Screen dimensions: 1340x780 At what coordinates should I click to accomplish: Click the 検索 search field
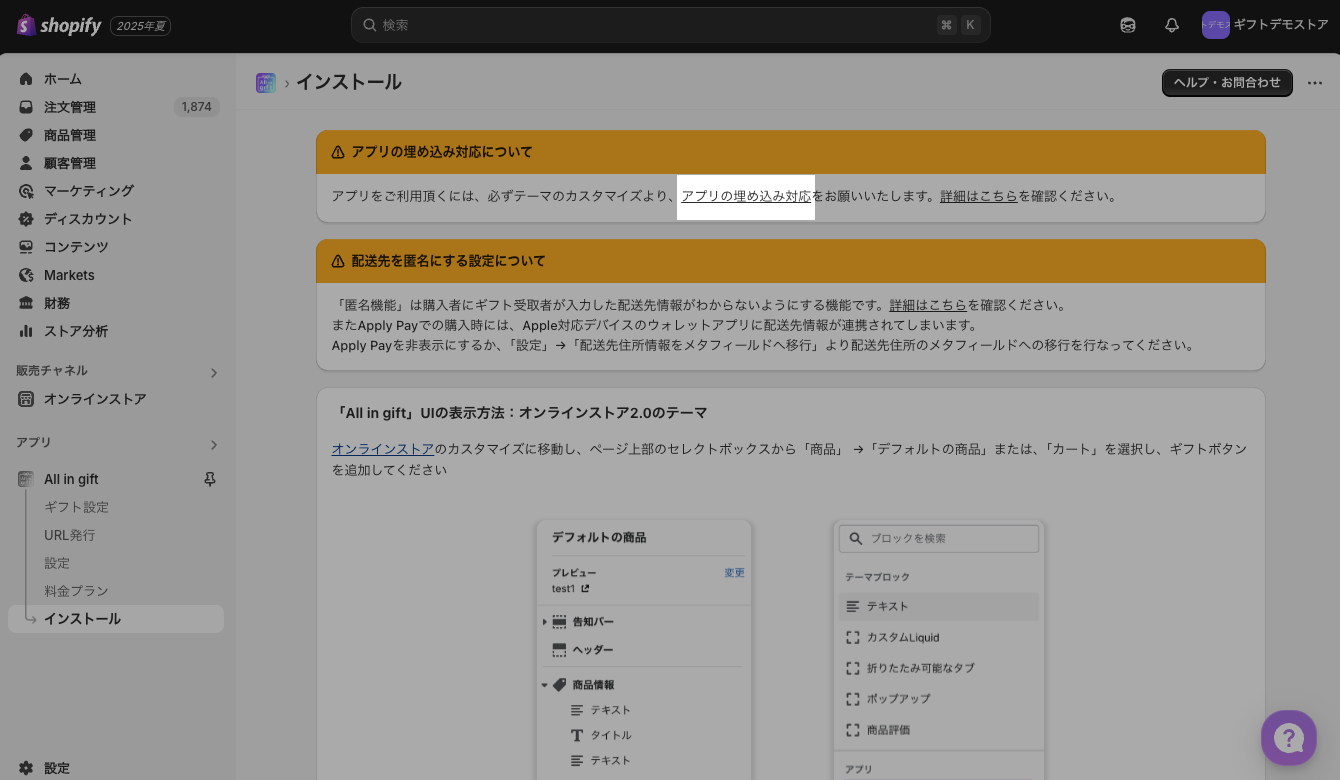[x=670, y=25]
